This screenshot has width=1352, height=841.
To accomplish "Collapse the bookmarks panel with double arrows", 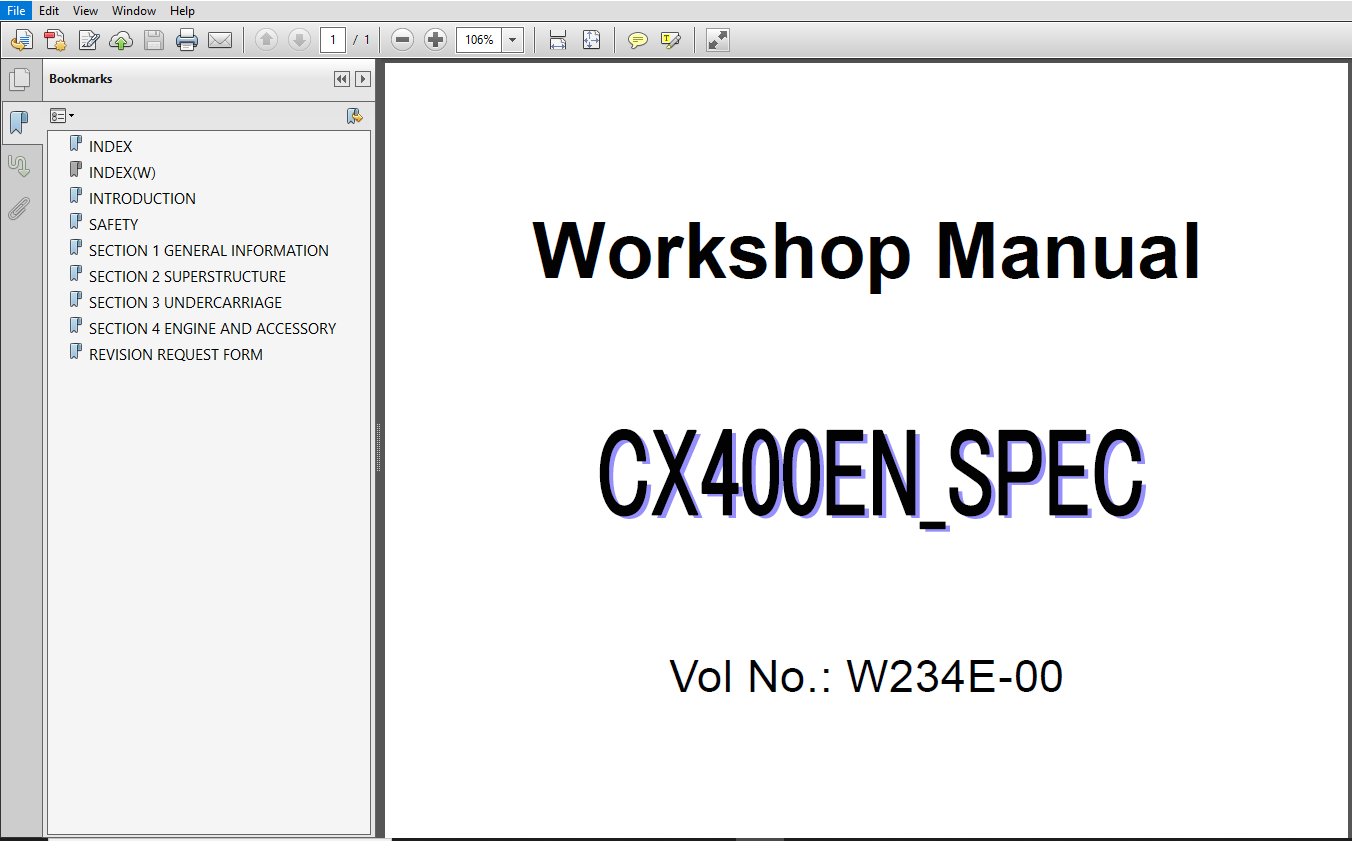I will (342, 79).
